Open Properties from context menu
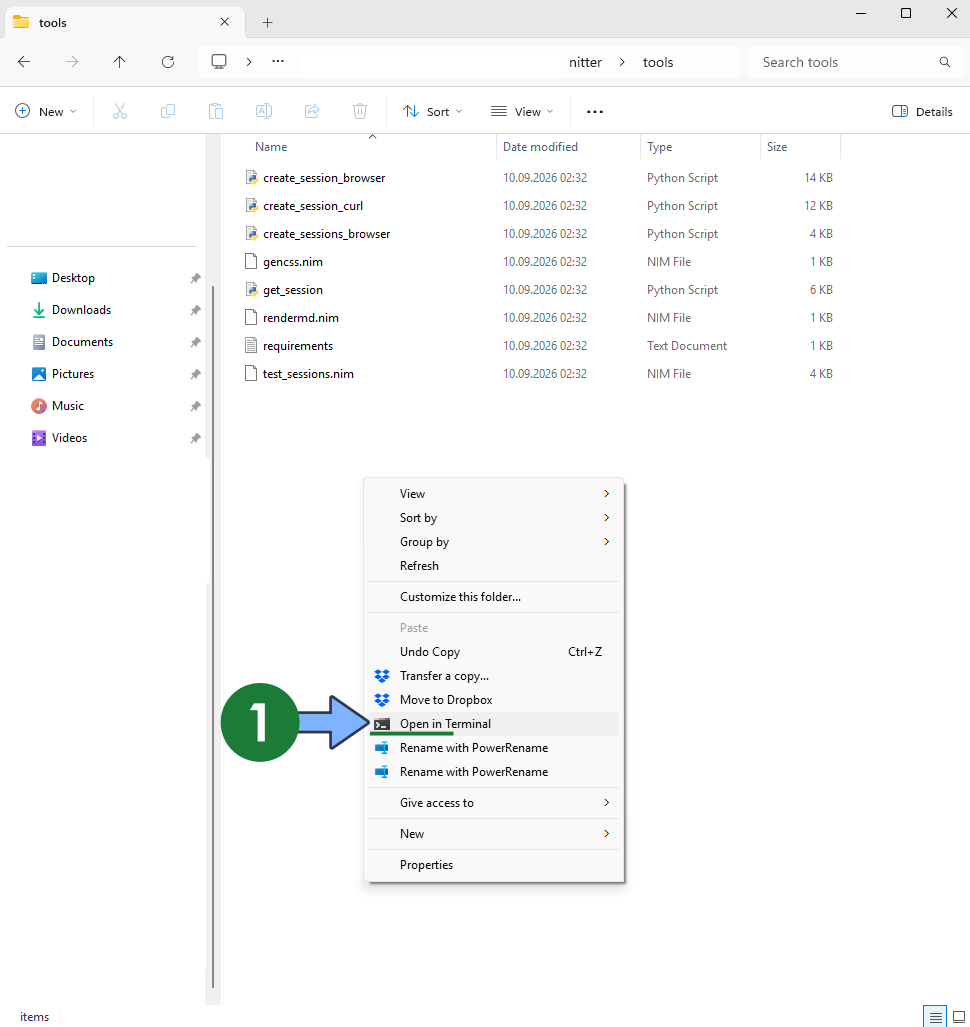The width and height of the screenshot is (970, 1027). (493, 865)
